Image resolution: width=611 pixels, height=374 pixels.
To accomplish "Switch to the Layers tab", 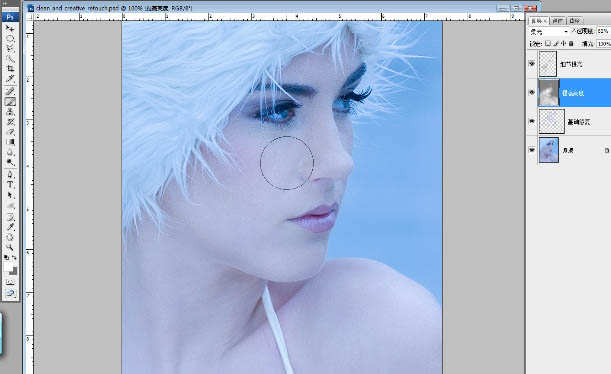I will click(539, 21).
